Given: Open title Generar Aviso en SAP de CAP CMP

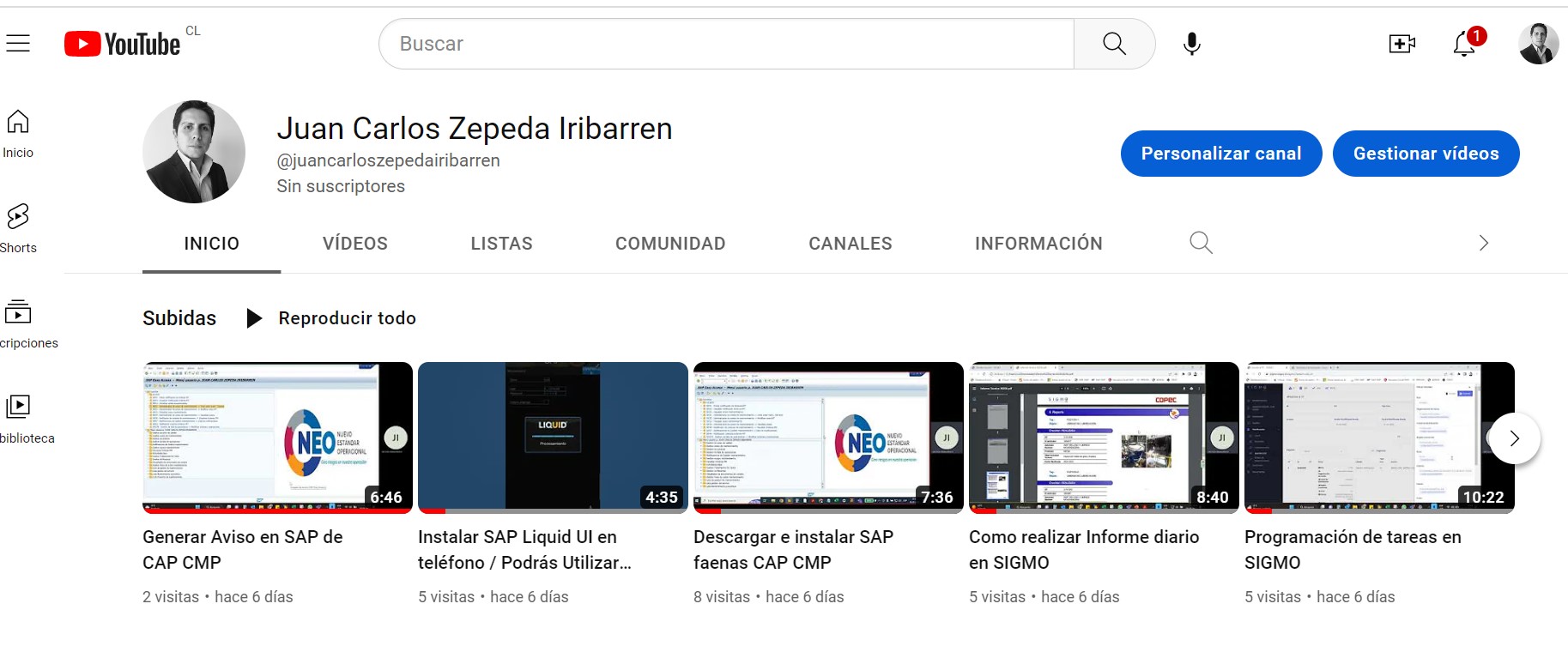Looking at the screenshot, I should point(242,550).
